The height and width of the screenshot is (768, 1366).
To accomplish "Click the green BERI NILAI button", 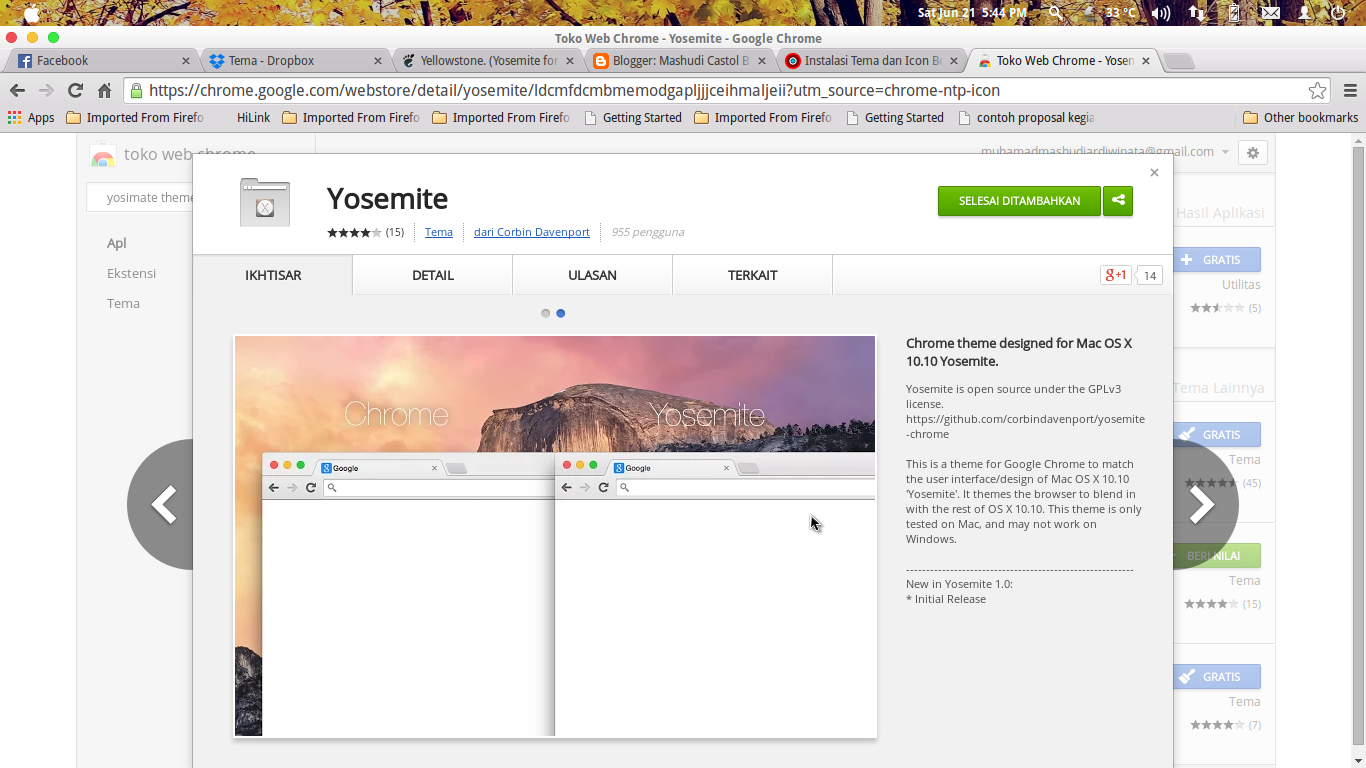I will (x=1217, y=555).
